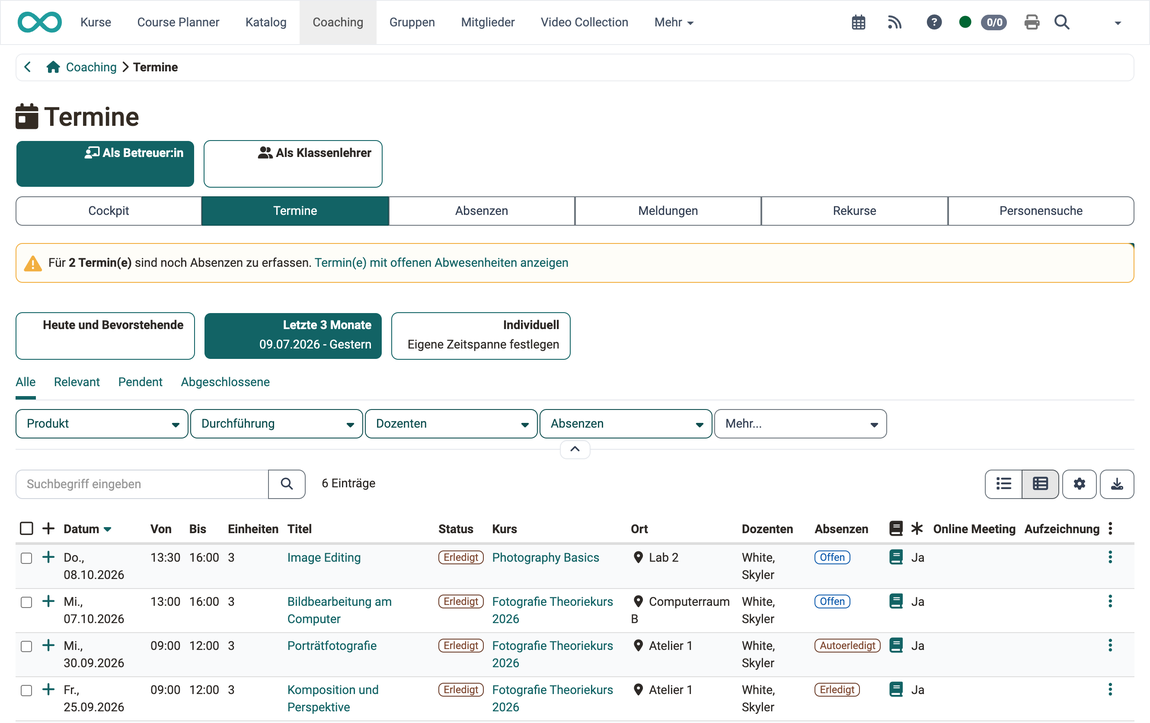Check the box for the 07.10.2026 row

point(26,602)
